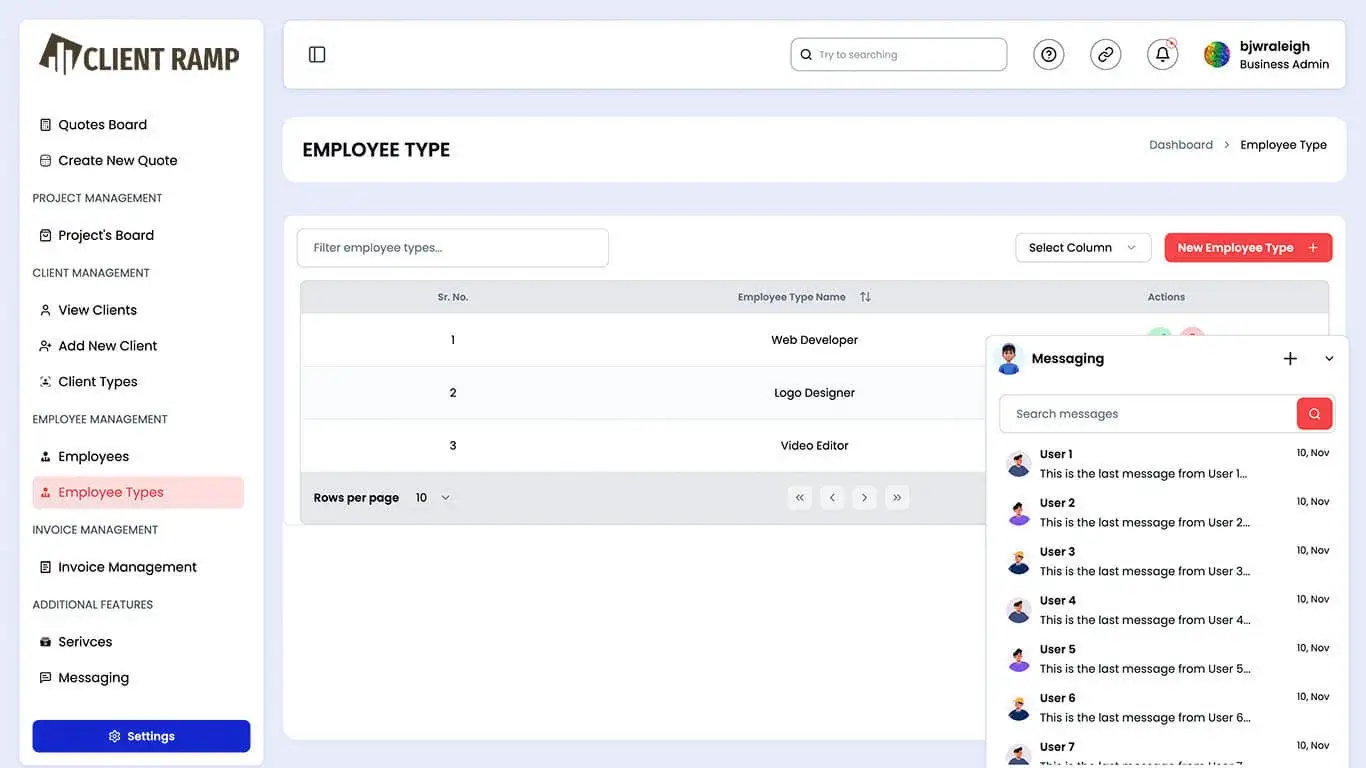The width and height of the screenshot is (1366, 768).
Task: Sort by Employee Type Name arrows
Action: click(865, 297)
